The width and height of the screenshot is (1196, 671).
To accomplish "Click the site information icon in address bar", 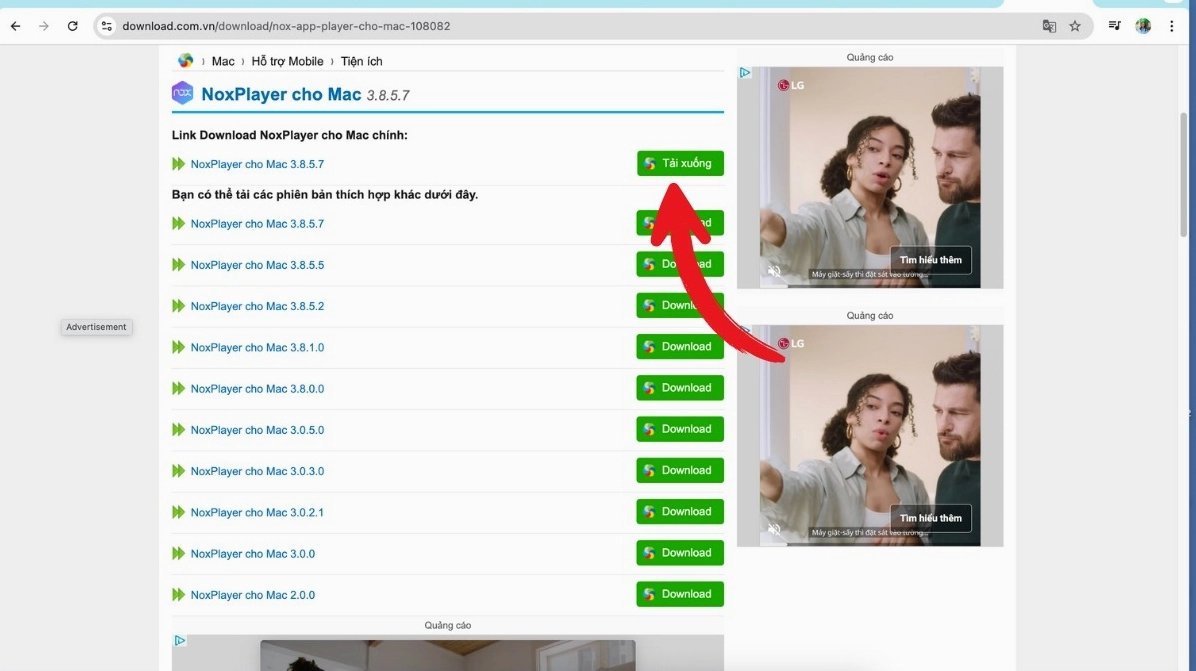I will click(x=106, y=26).
